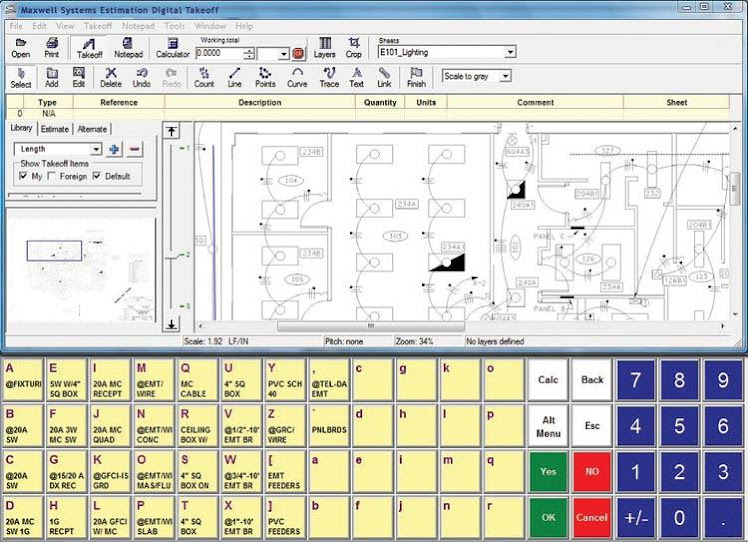748x542 pixels.
Task: Click keypad key Q MC CABLE
Action: coord(196,380)
